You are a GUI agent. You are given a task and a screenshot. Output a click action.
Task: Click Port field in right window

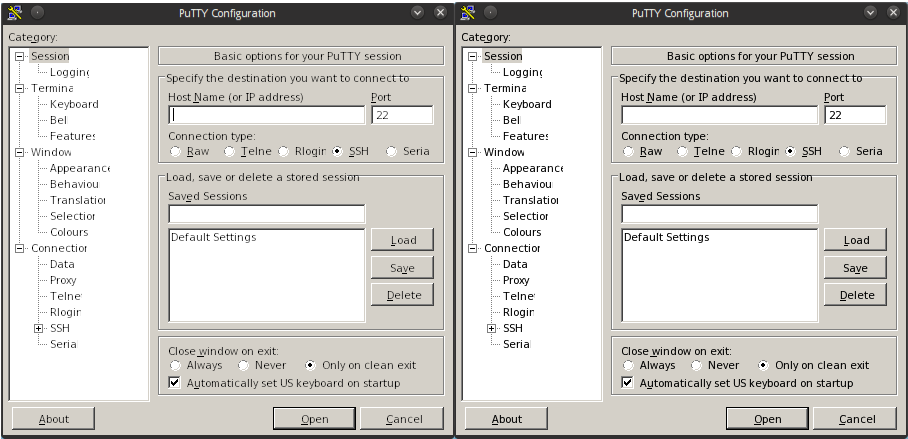[855, 115]
